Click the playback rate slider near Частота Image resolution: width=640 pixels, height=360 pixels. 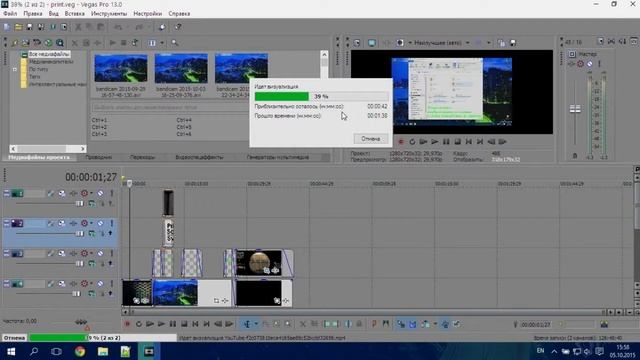point(81,322)
